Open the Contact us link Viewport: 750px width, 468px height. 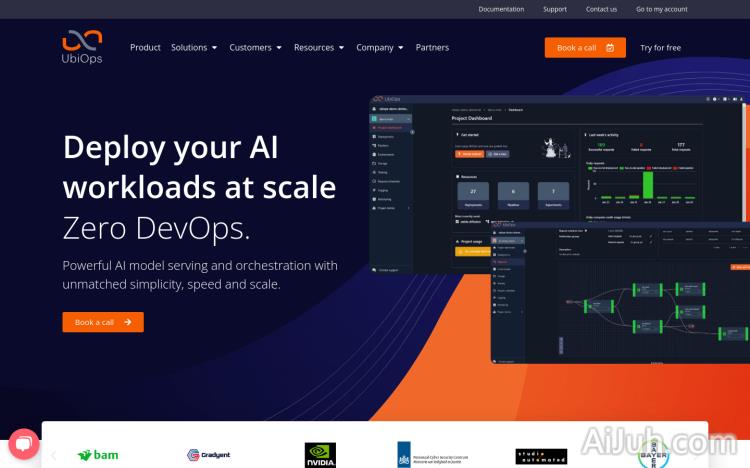(x=601, y=9)
